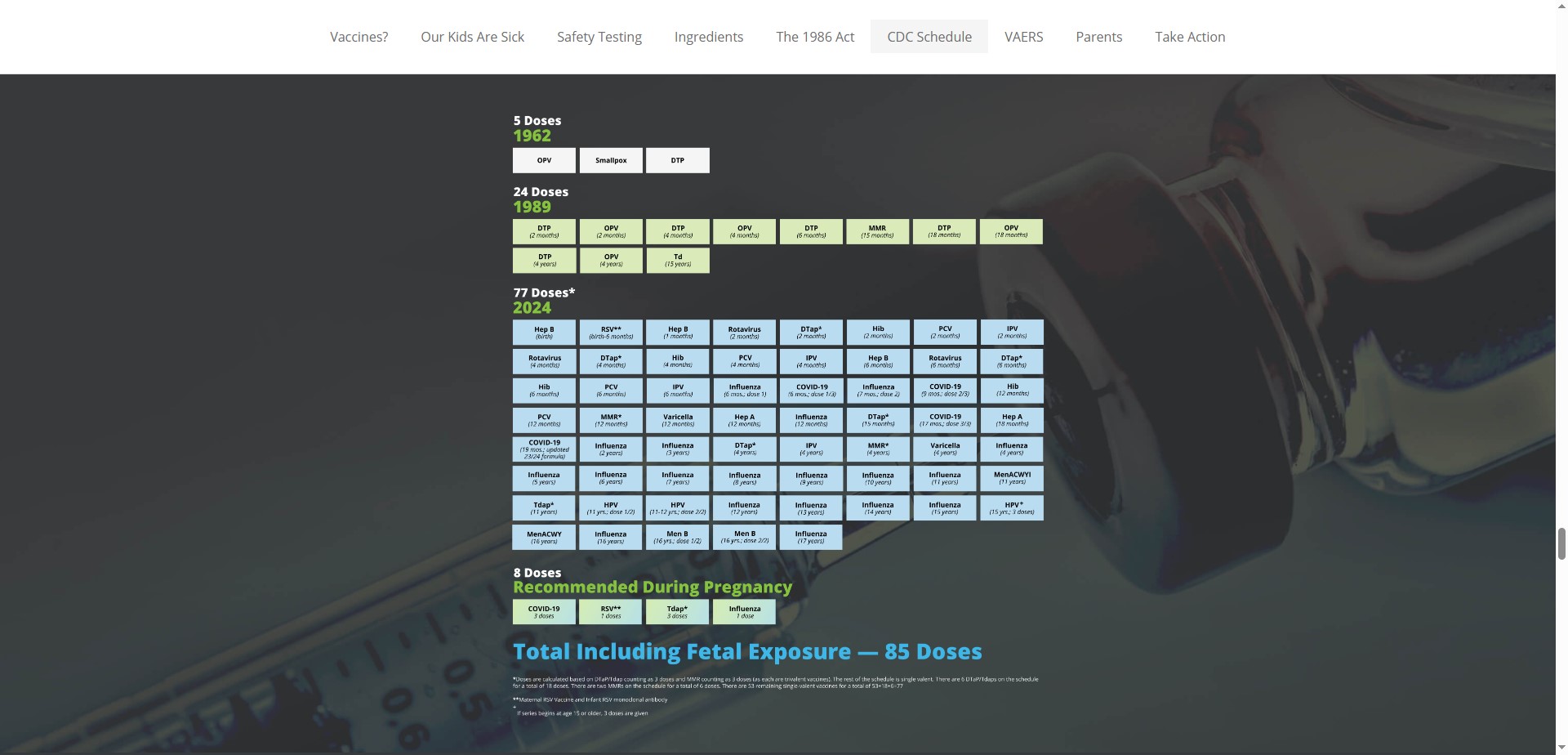Select the Varicella (12 months) tile

(677, 420)
